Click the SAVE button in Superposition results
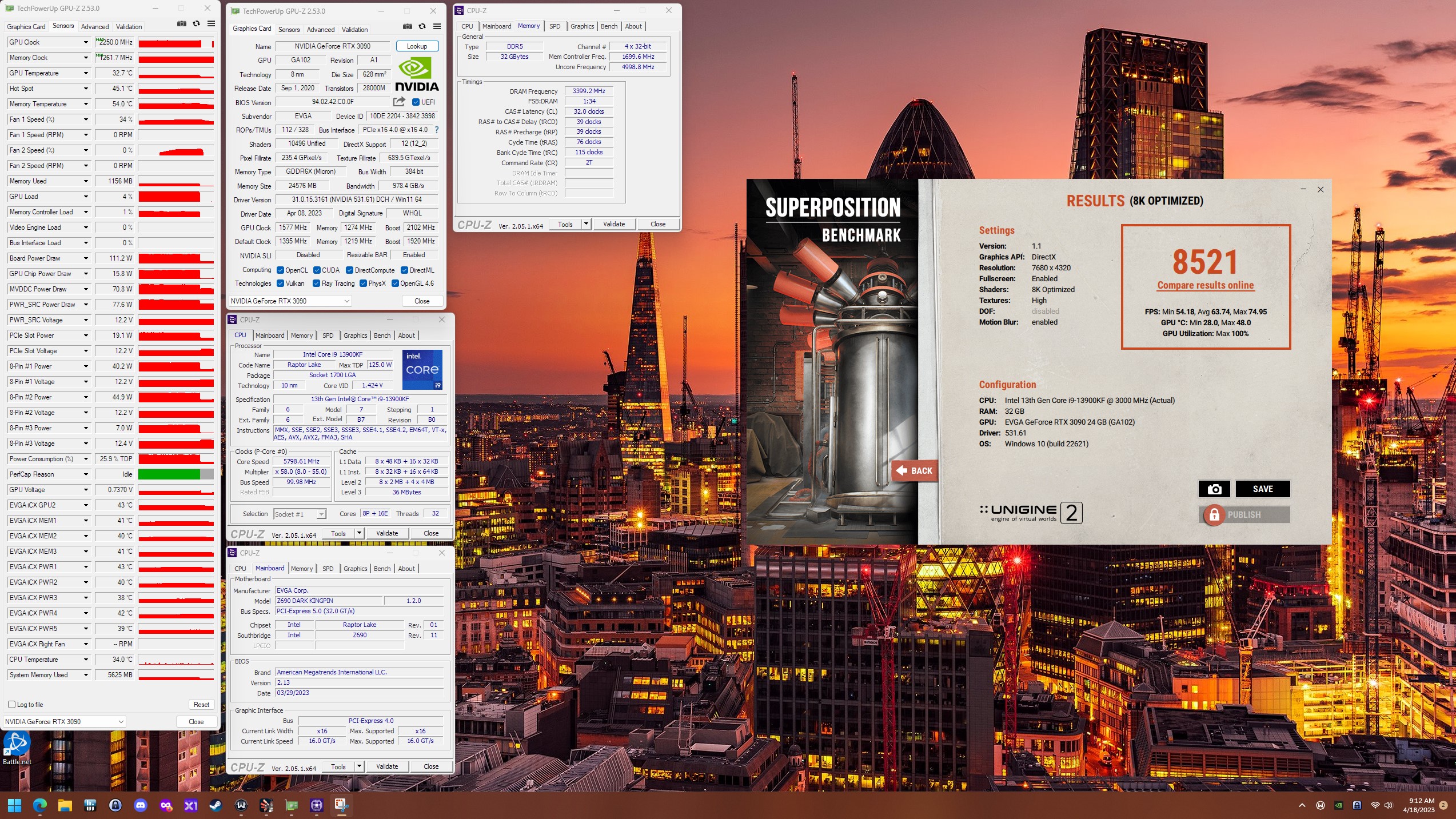 1262,489
